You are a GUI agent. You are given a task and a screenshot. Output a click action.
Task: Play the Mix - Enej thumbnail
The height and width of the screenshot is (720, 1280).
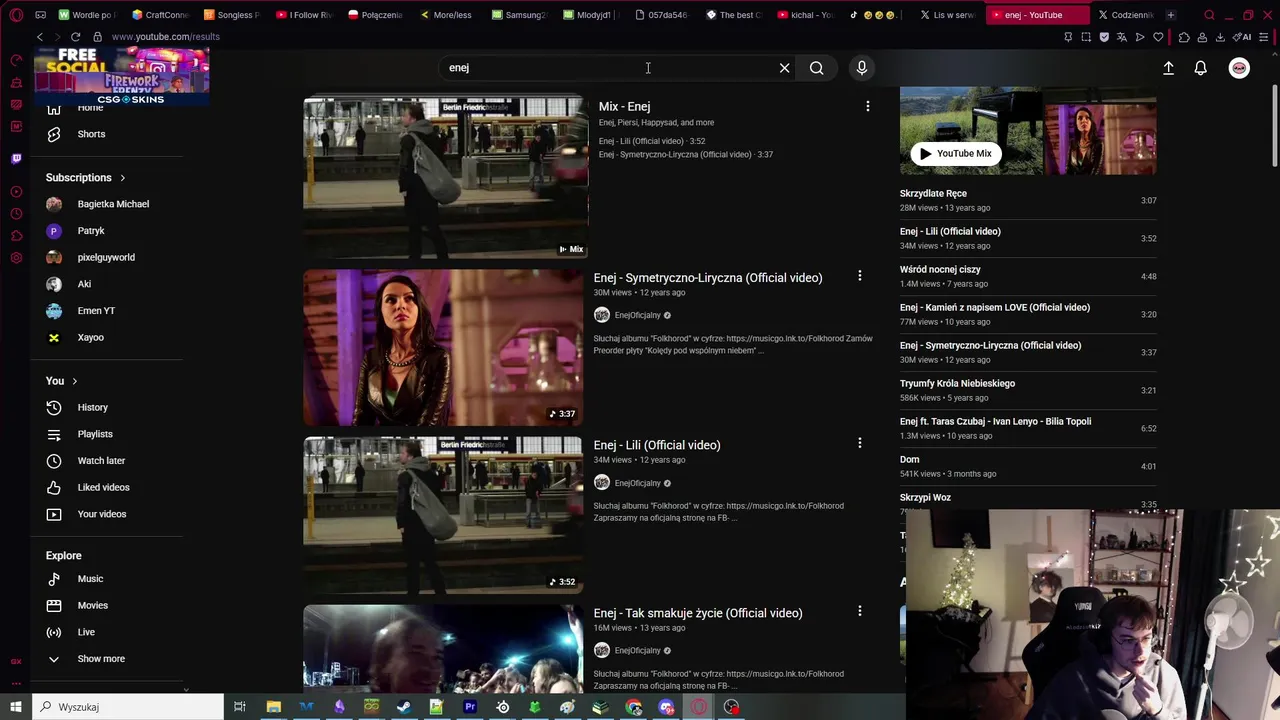[446, 177]
